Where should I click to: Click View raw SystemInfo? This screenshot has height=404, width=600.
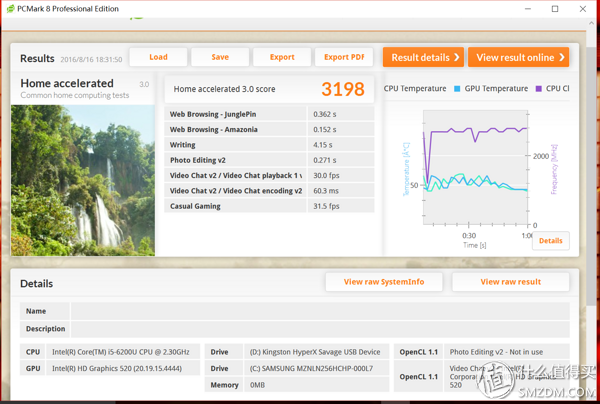(x=383, y=282)
